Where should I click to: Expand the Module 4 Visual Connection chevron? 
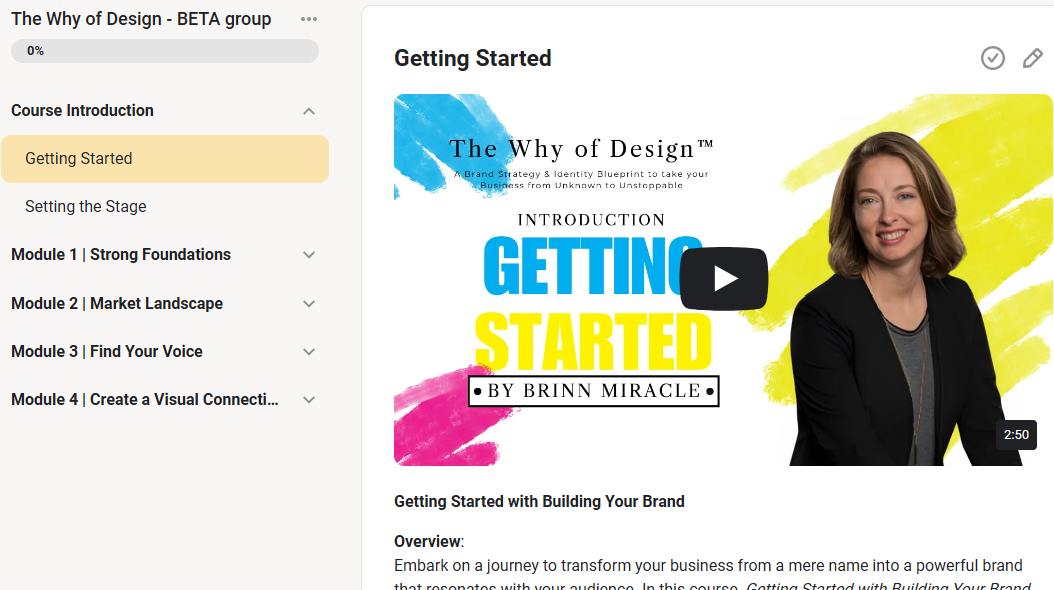point(309,400)
